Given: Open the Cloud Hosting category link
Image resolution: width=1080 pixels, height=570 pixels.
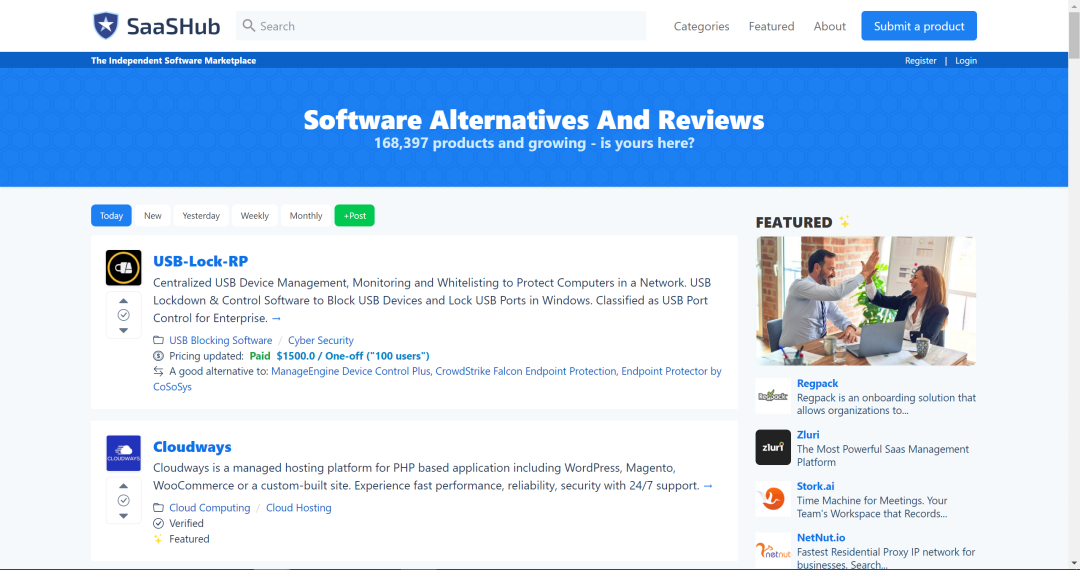Looking at the screenshot, I should coord(298,507).
